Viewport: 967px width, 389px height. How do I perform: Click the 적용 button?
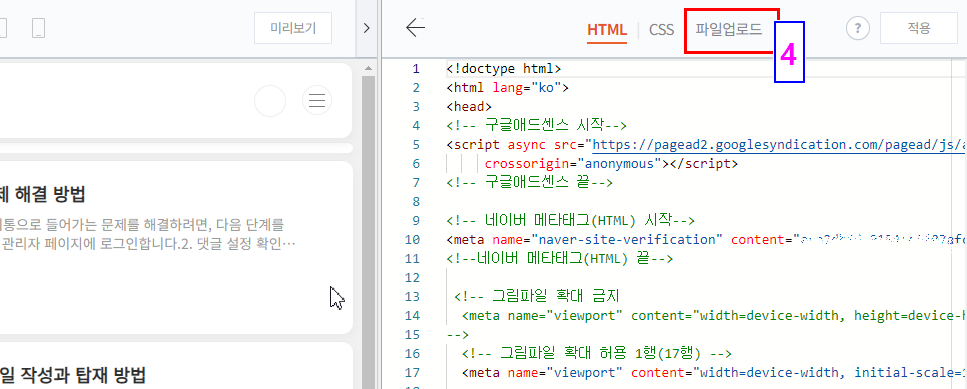click(919, 28)
